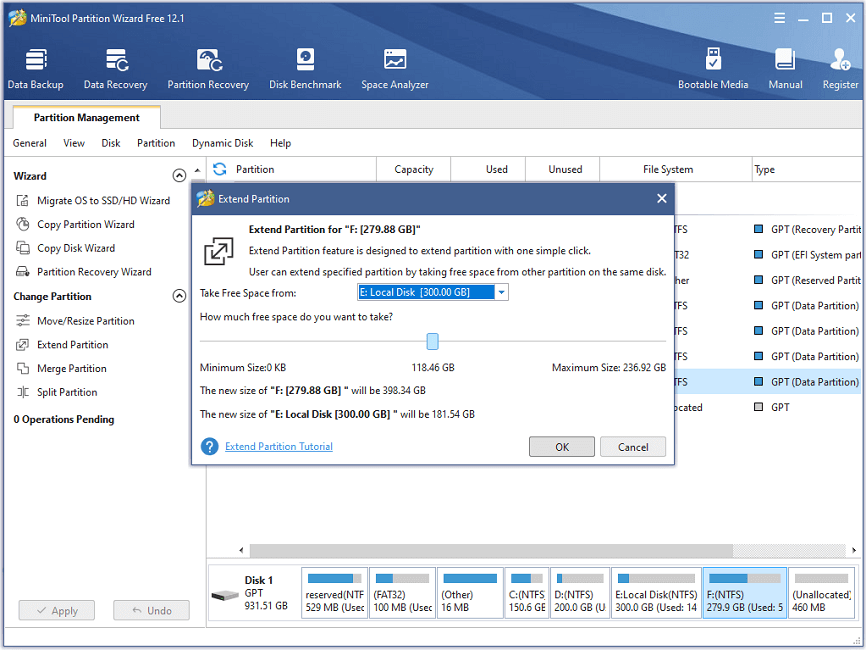Click the Merge Partition icon
The width and height of the screenshot is (866, 650).
point(23,368)
